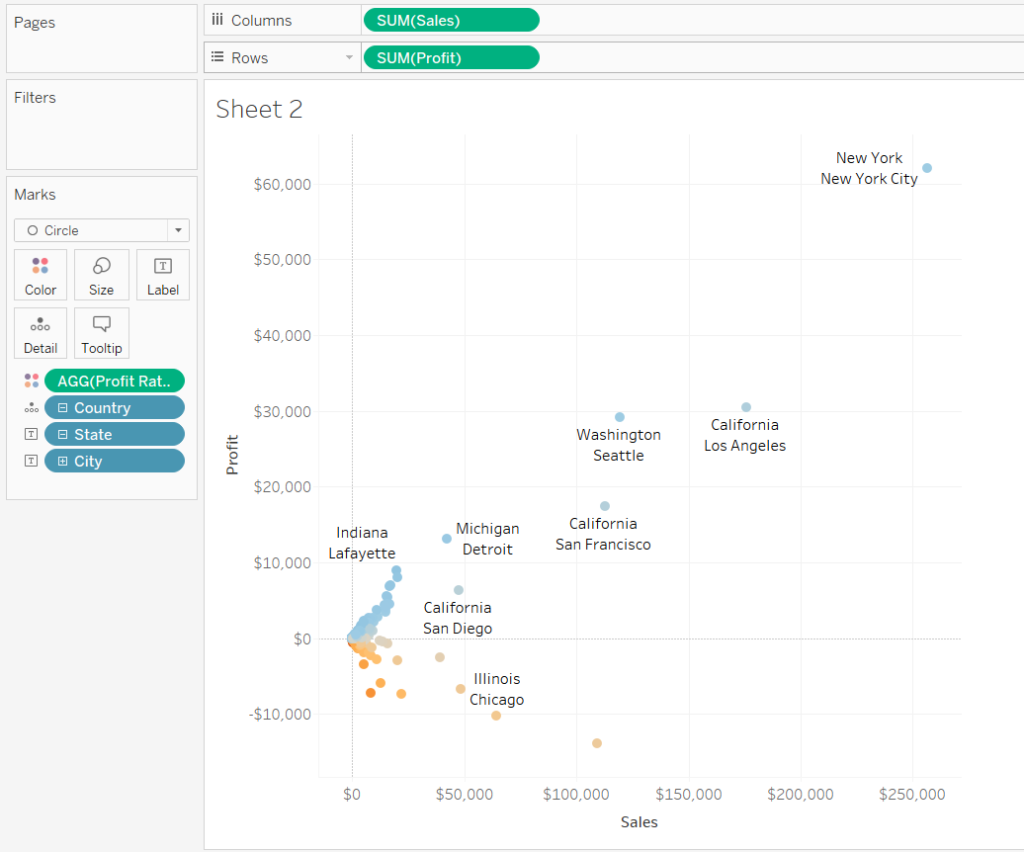The image size is (1024, 852).
Task: Open the Detail marks card
Action: tap(40, 333)
